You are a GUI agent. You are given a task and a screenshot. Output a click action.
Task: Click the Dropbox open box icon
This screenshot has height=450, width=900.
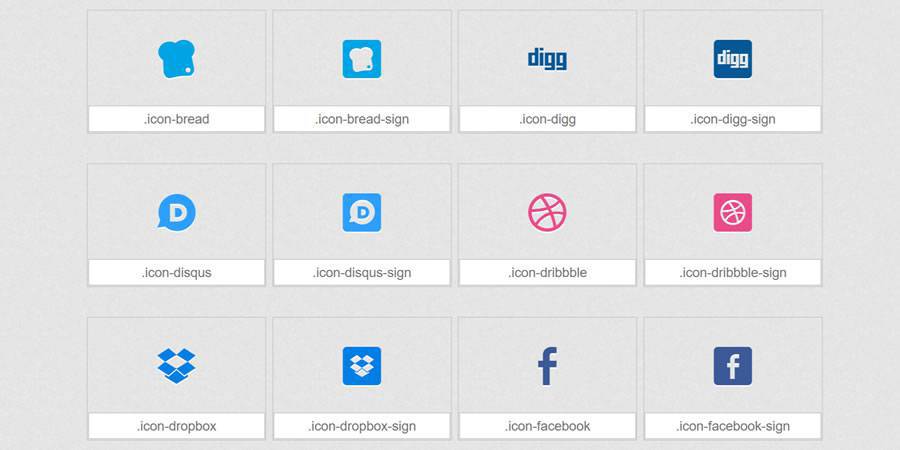tap(176, 366)
